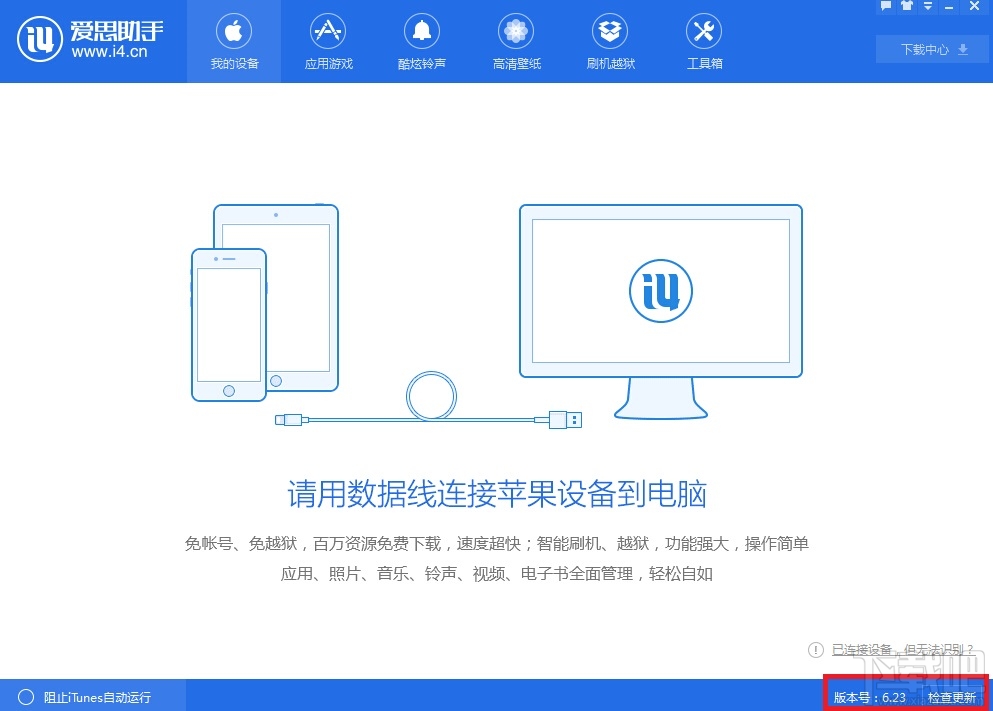Open the main menu chevron in titlebar
Viewport: 993px width, 711px height.
coord(928,6)
